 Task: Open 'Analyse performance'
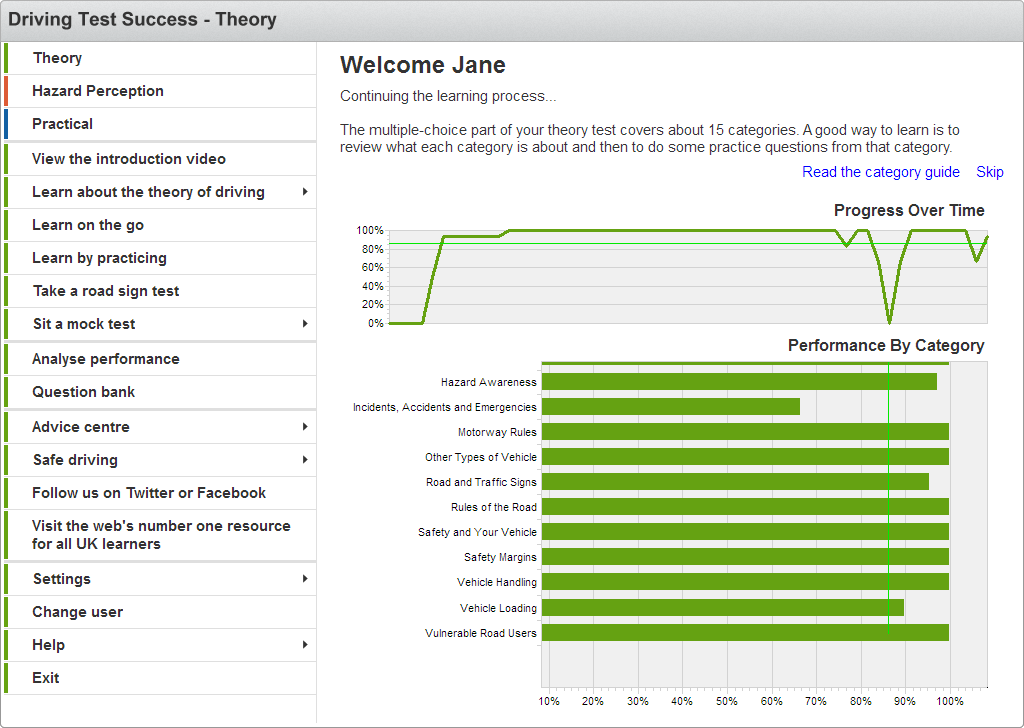(106, 359)
